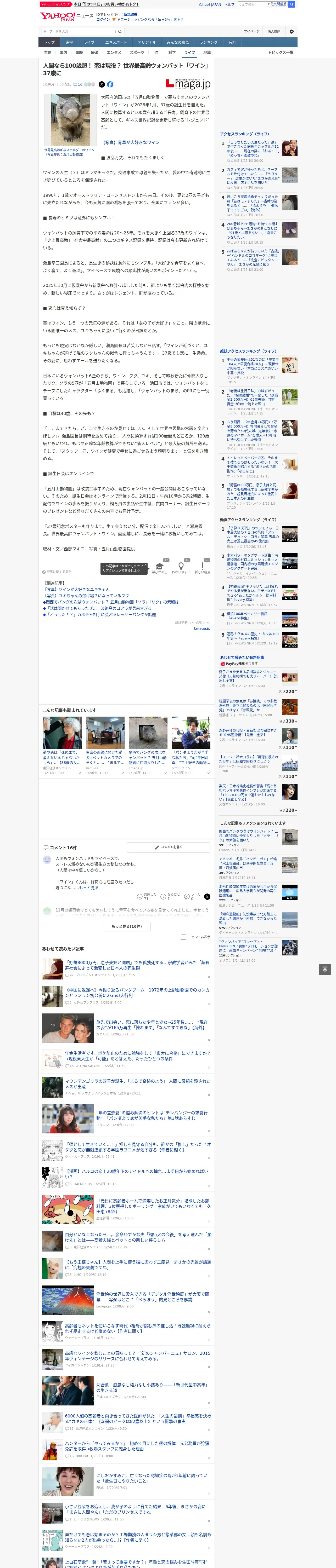The width and height of the screenshot is (336, 1568).
Task: Click the うーん reaction on first comment
Action: [x=193, y=897]
